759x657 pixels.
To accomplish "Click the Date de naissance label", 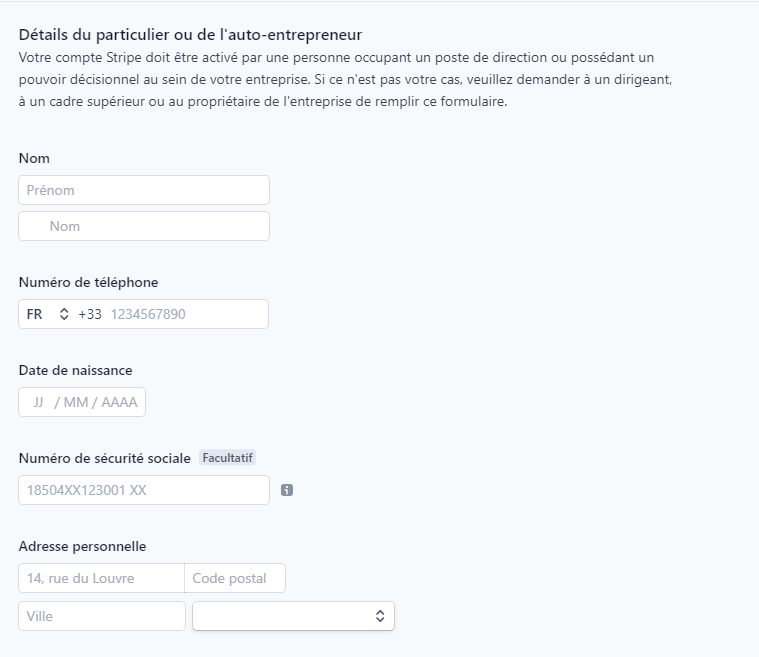I will [x=76, y=370].
